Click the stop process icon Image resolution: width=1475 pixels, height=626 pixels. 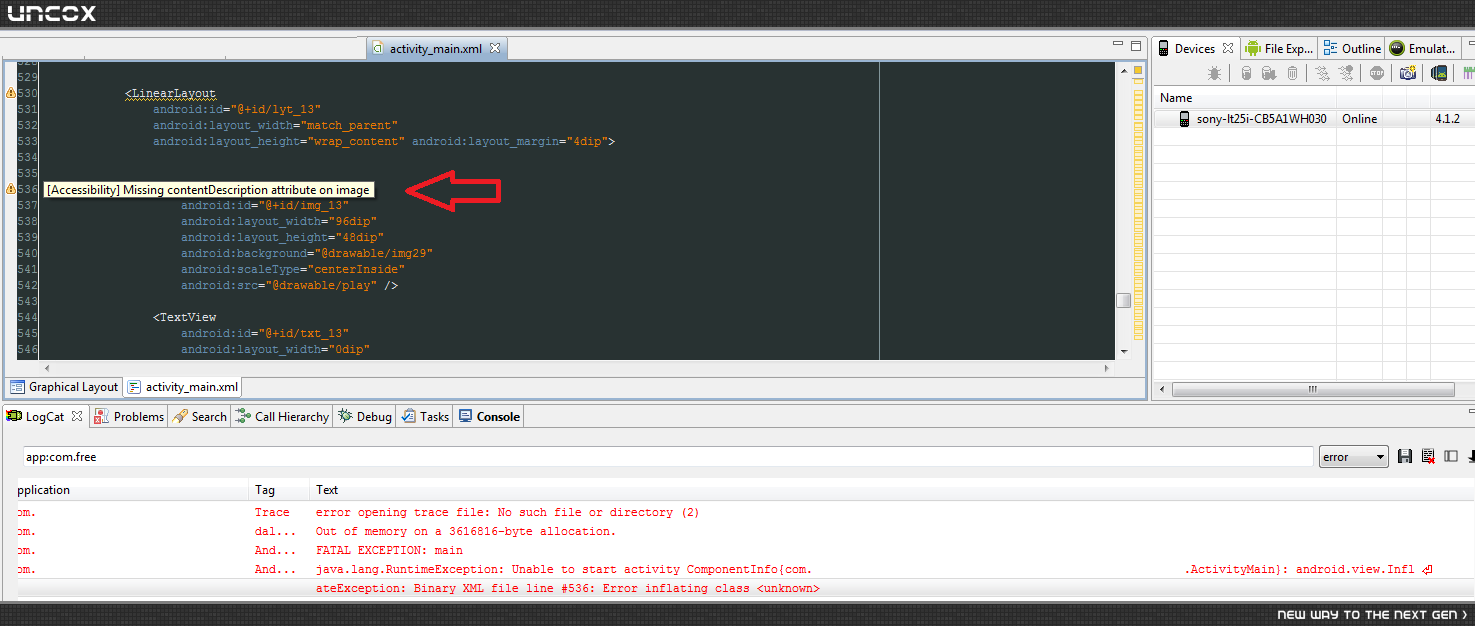tap(1377, 73)
